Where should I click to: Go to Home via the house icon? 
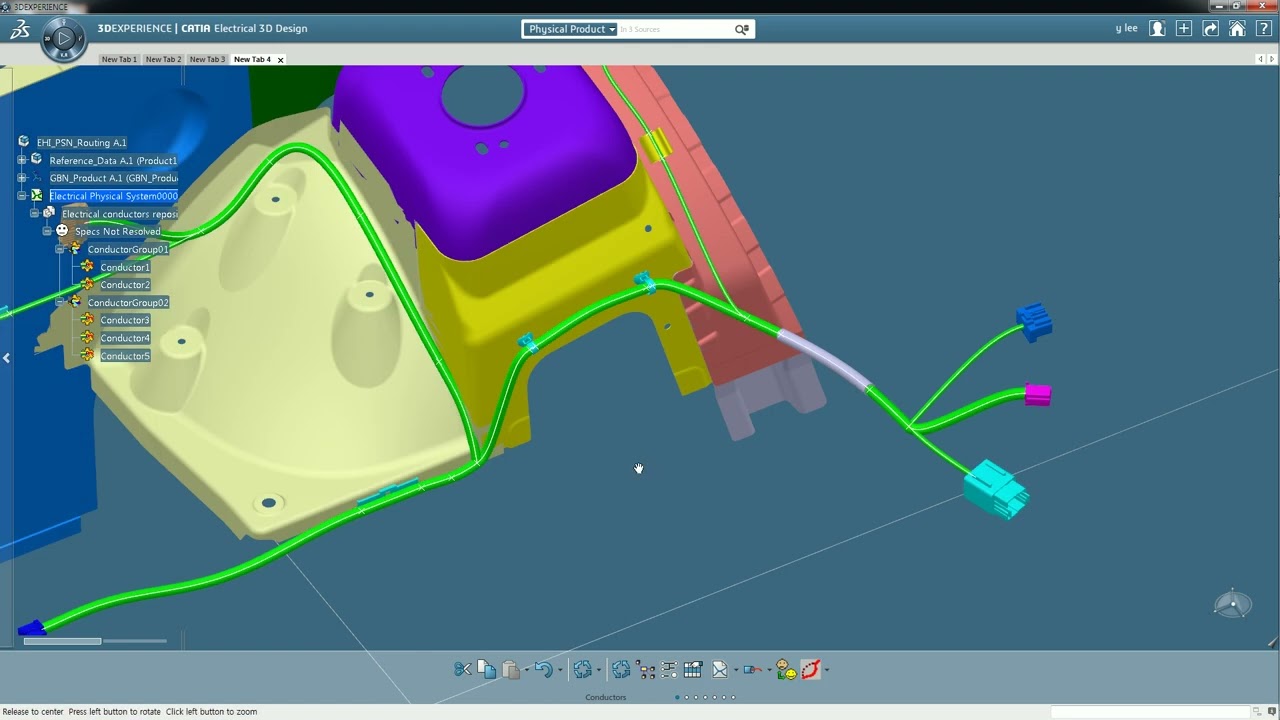point(1237,29)
